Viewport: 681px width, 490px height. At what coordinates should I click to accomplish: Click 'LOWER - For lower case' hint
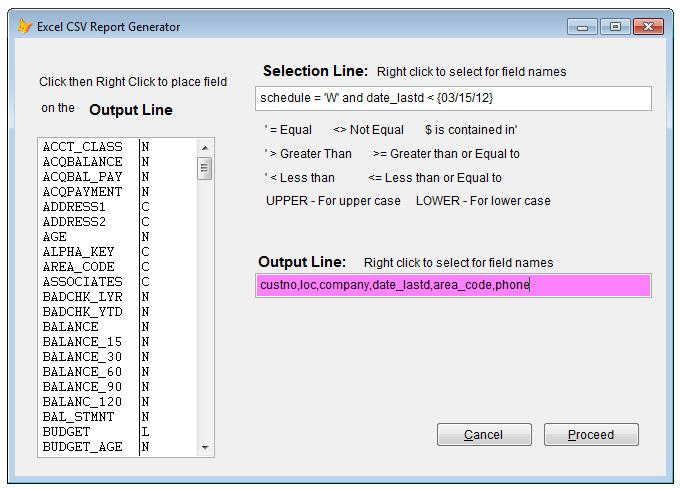[x=483, y=201]
